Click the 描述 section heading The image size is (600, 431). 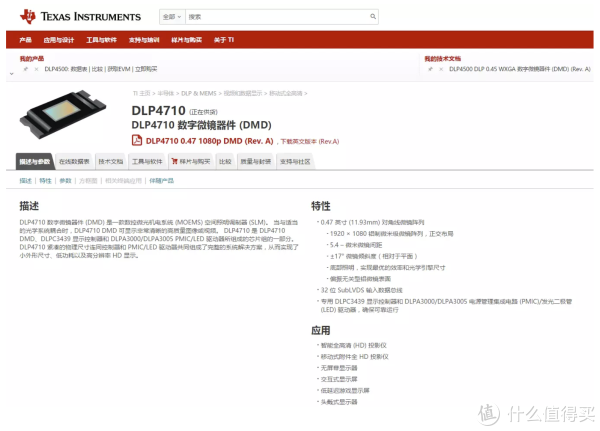coord(29,206)
